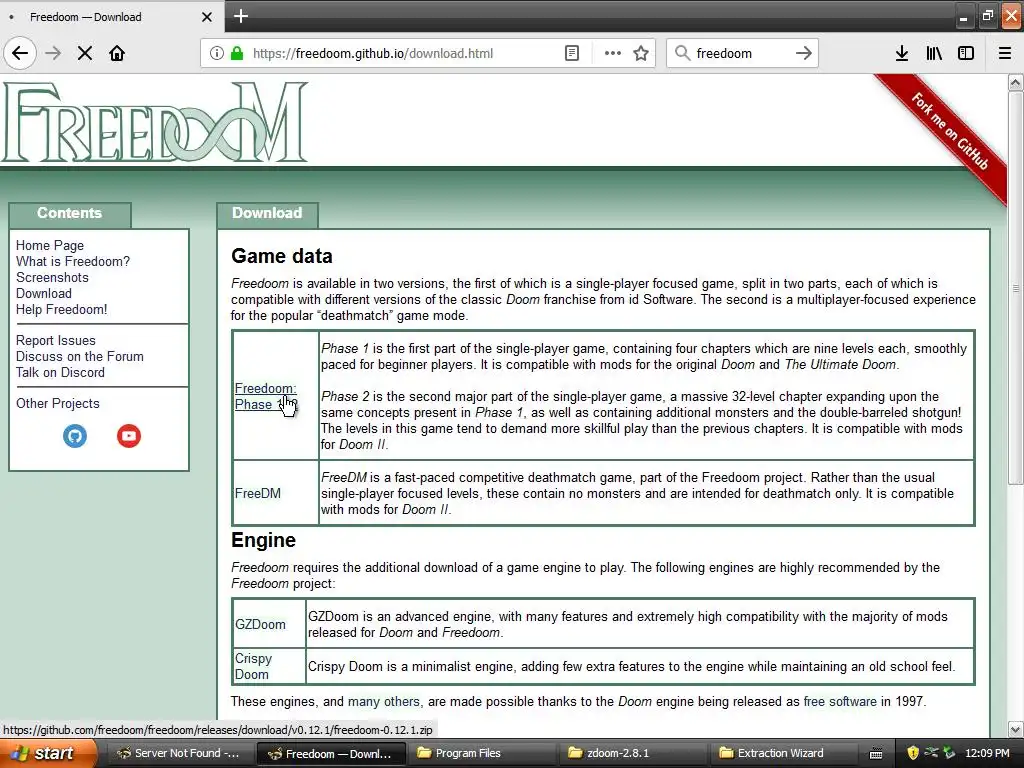Viewport: 1024px width, 768px height.
Task: Click the Download panel header tab
Action: [267, 214]
